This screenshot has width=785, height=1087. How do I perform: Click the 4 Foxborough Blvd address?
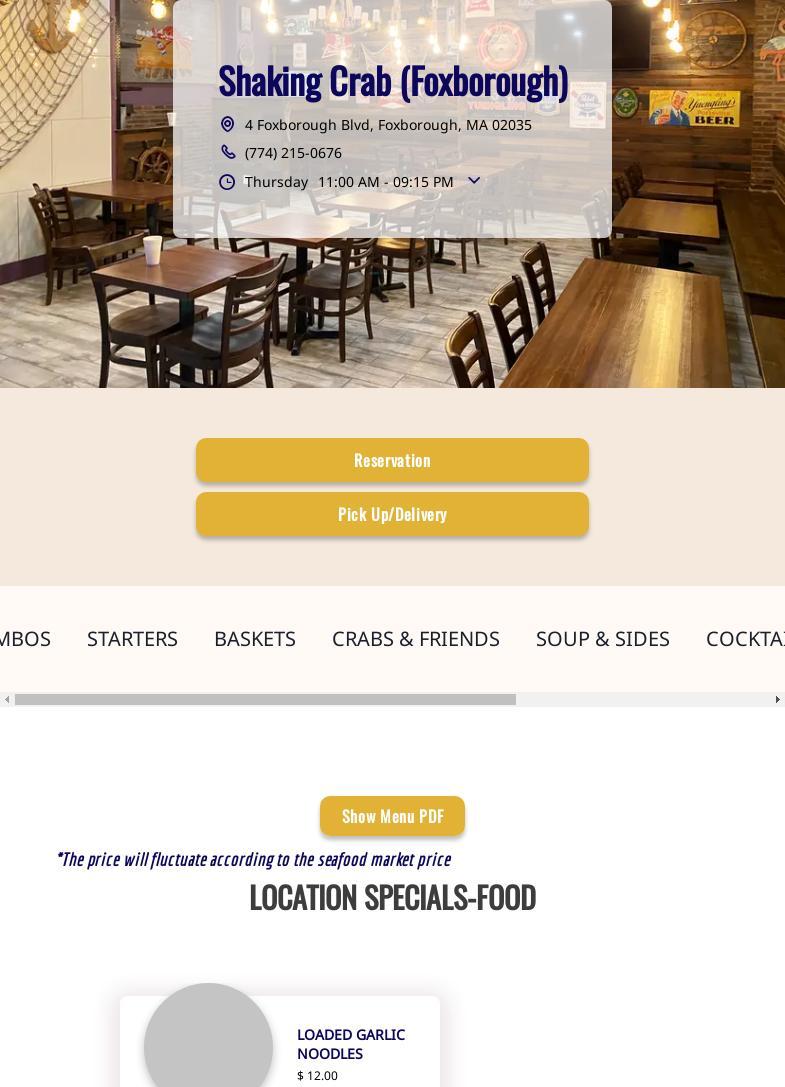pos(388,125)
